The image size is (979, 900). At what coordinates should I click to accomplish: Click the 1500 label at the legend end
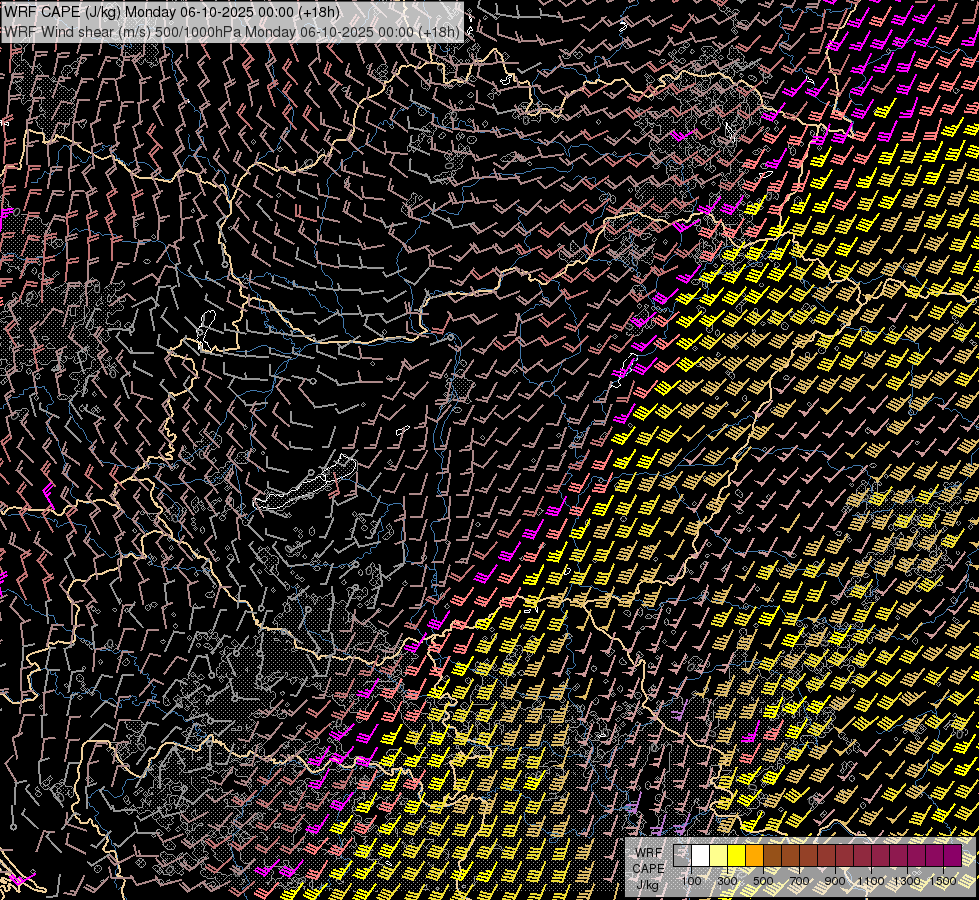[x=942, y=881]
